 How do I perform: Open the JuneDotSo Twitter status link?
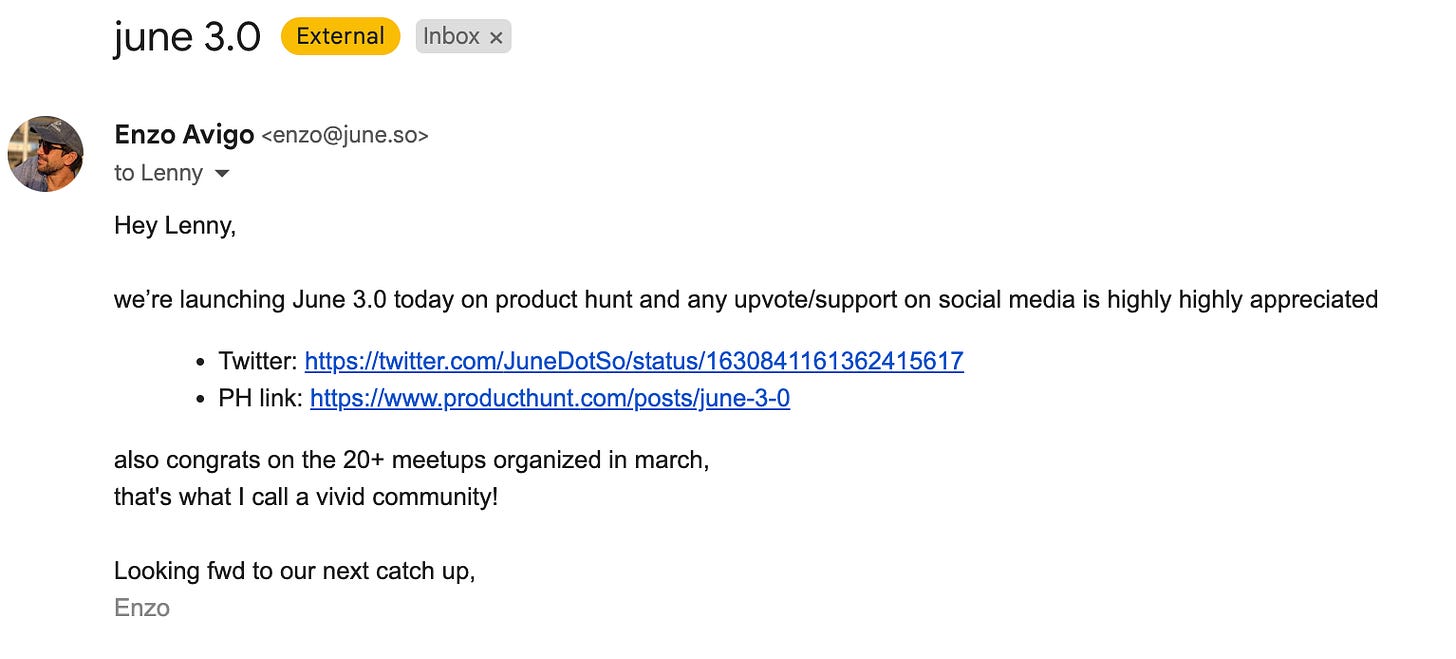coord(634,361)
